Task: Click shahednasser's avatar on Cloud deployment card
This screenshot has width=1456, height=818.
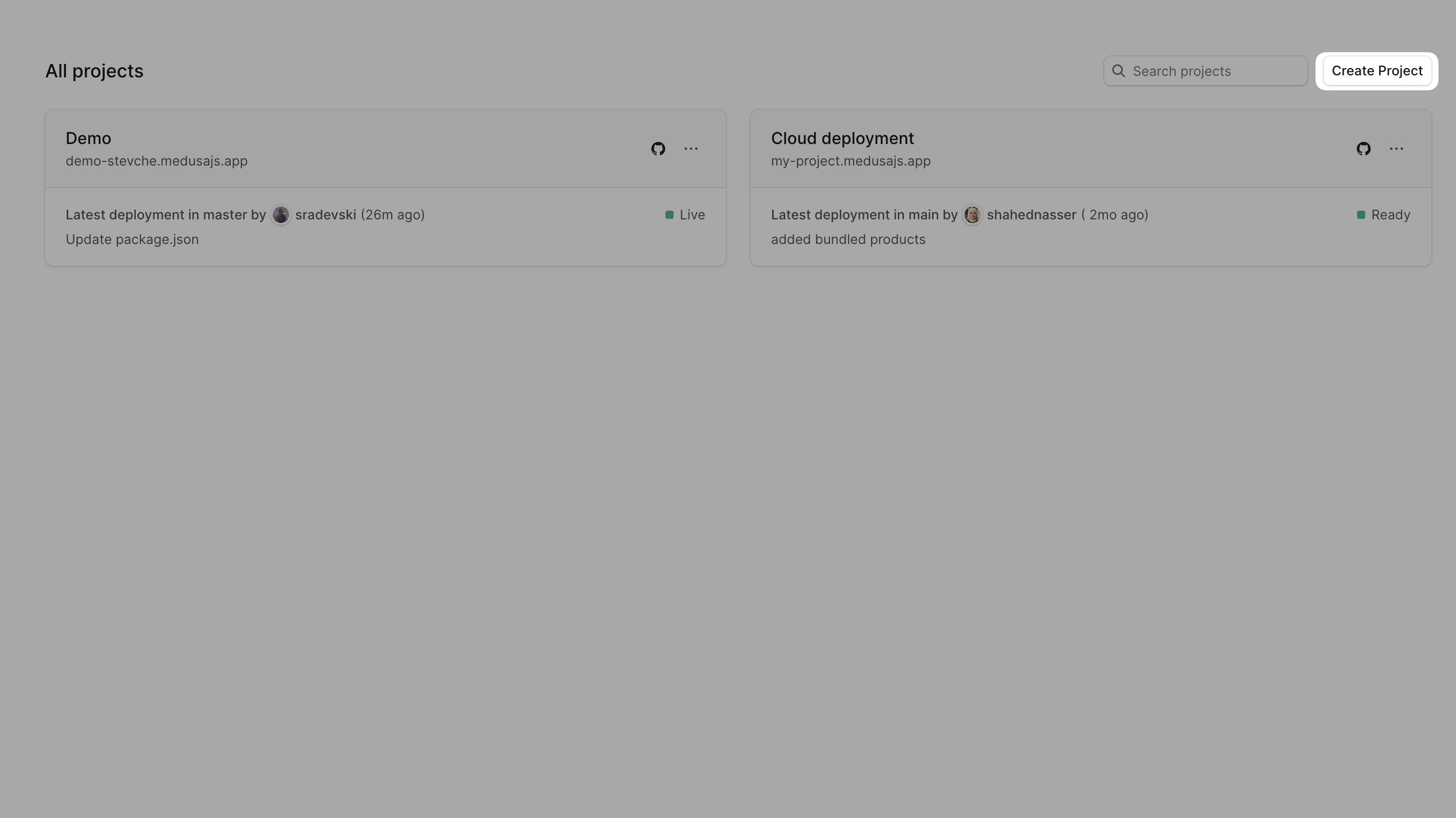Action: 972,215
